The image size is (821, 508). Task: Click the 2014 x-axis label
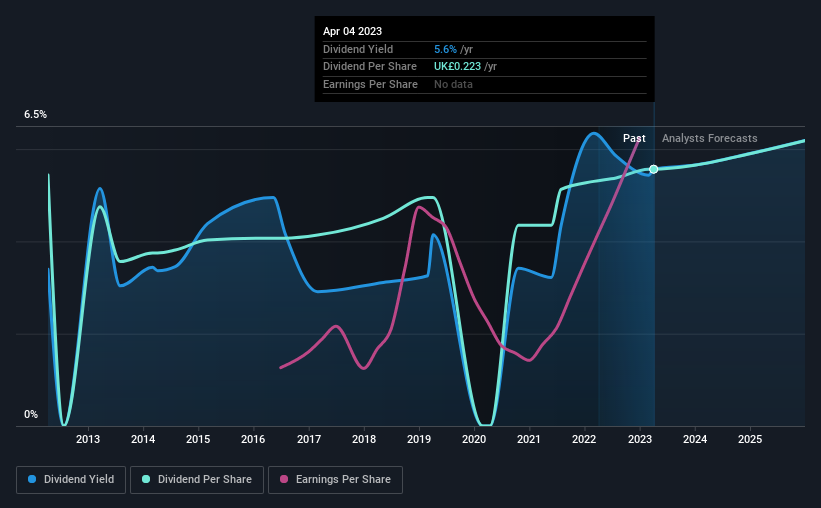[143, 439]
